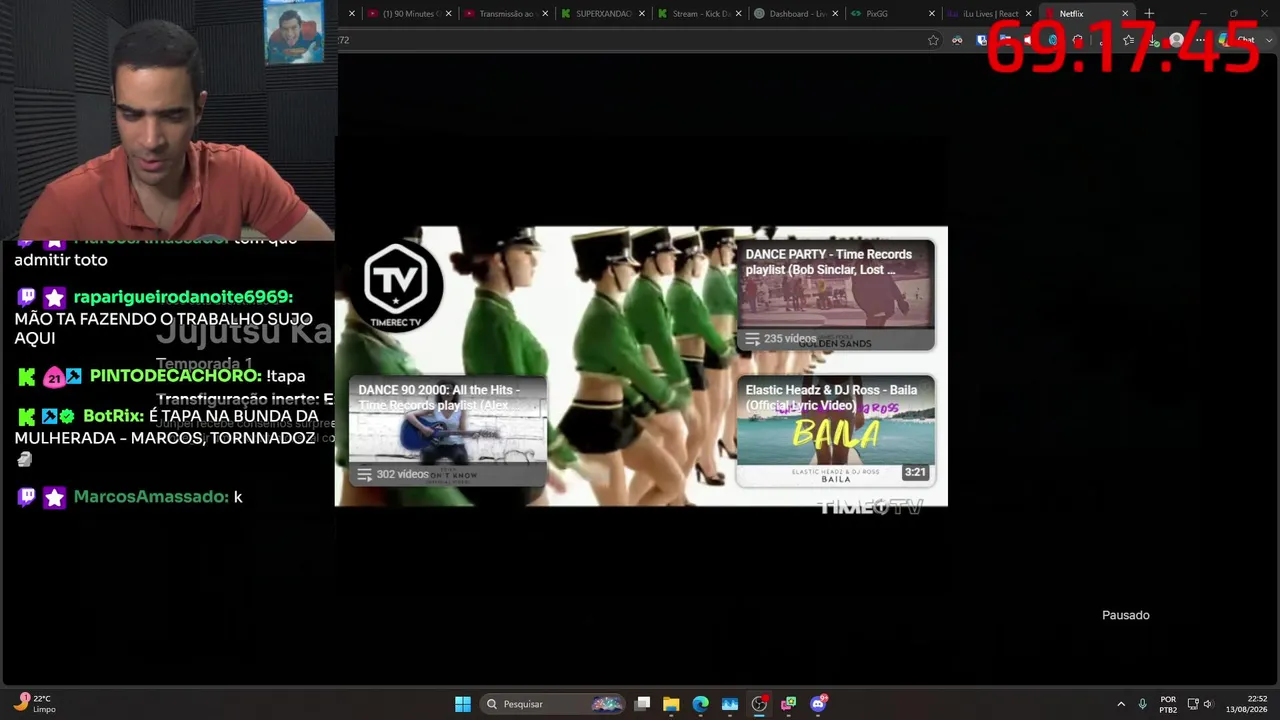This screenshot has width=1280, height=720.
Task: Click the bottom MarcosAmassado username in chat
Action: coord(151,497)
